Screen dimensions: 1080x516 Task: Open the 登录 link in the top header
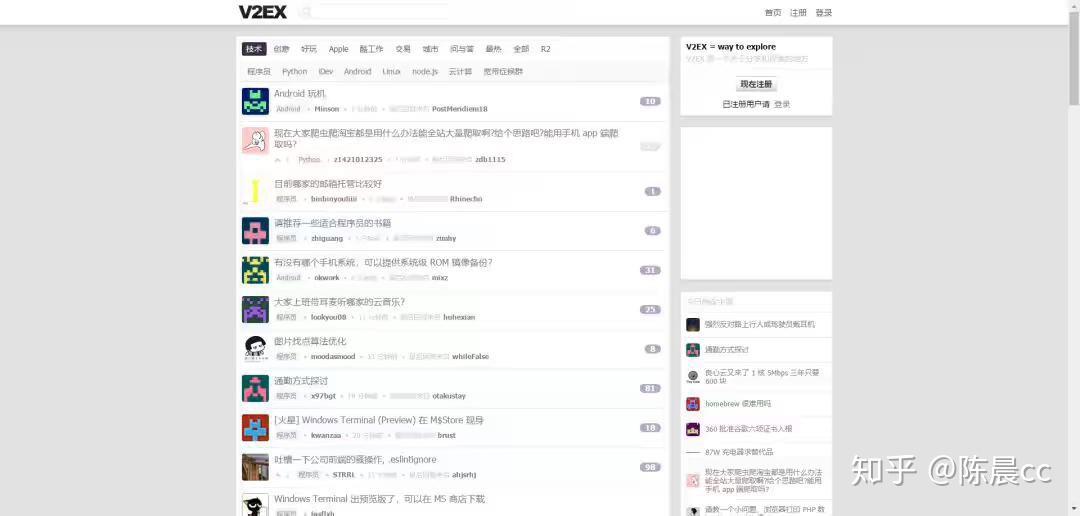(x=824, y=12)
